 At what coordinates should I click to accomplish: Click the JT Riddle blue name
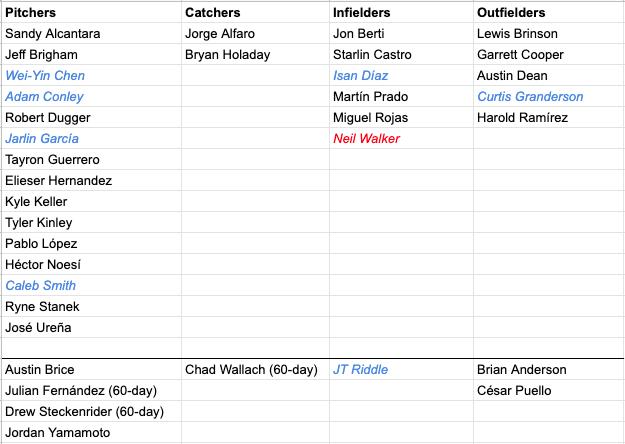[360, 370]
